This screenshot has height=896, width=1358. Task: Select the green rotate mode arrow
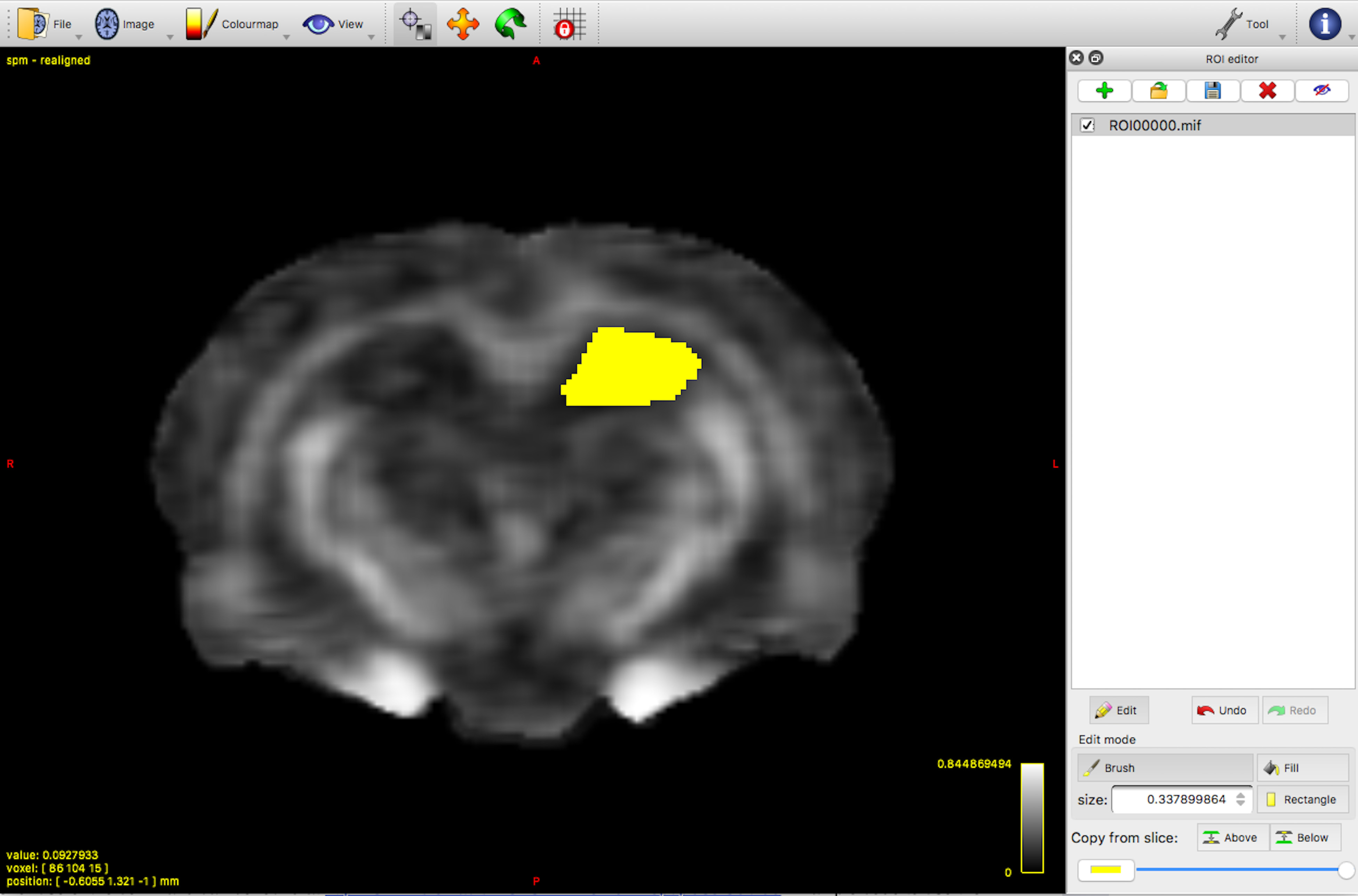[510, 24]
